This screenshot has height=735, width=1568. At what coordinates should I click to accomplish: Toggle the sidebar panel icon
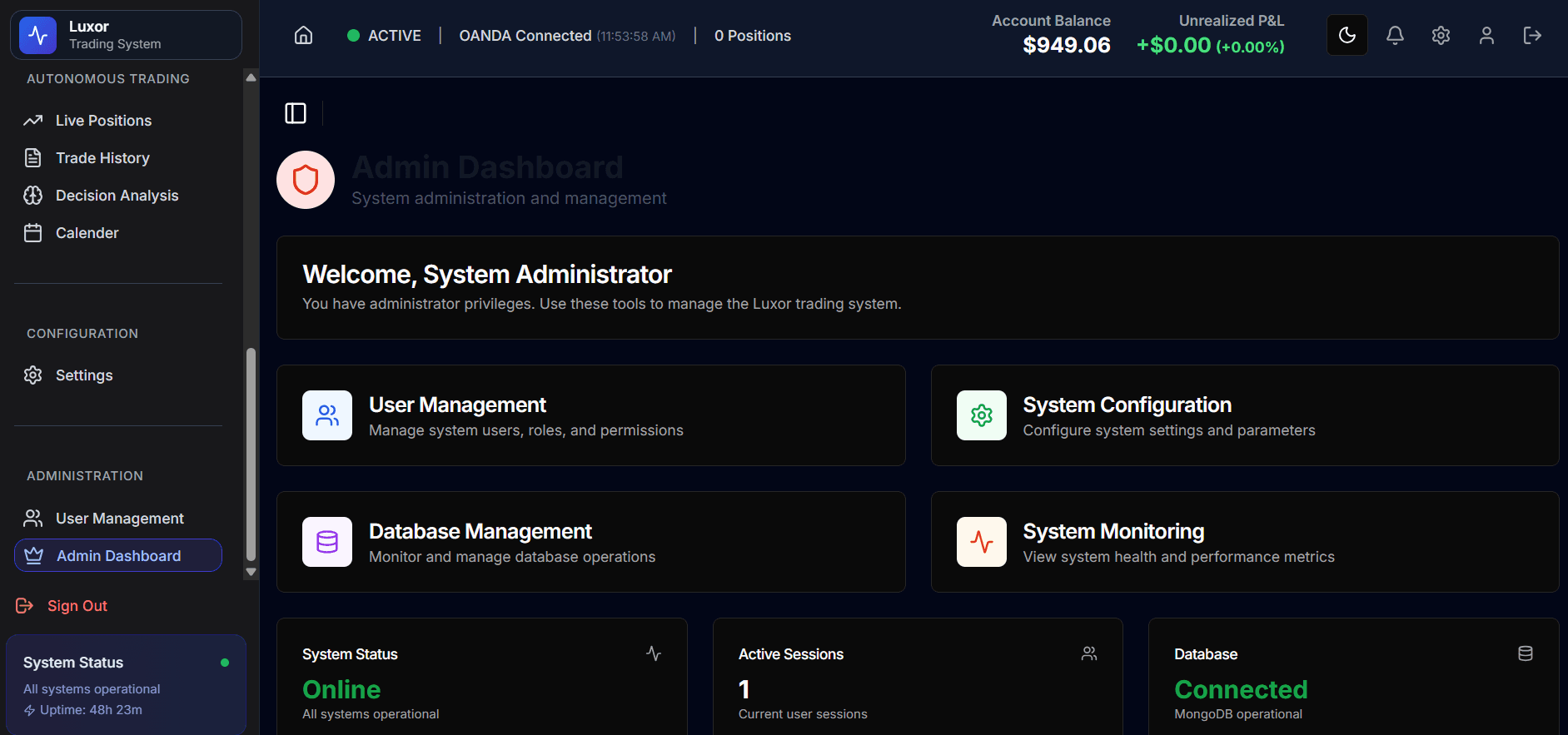[x=296, y=113]
